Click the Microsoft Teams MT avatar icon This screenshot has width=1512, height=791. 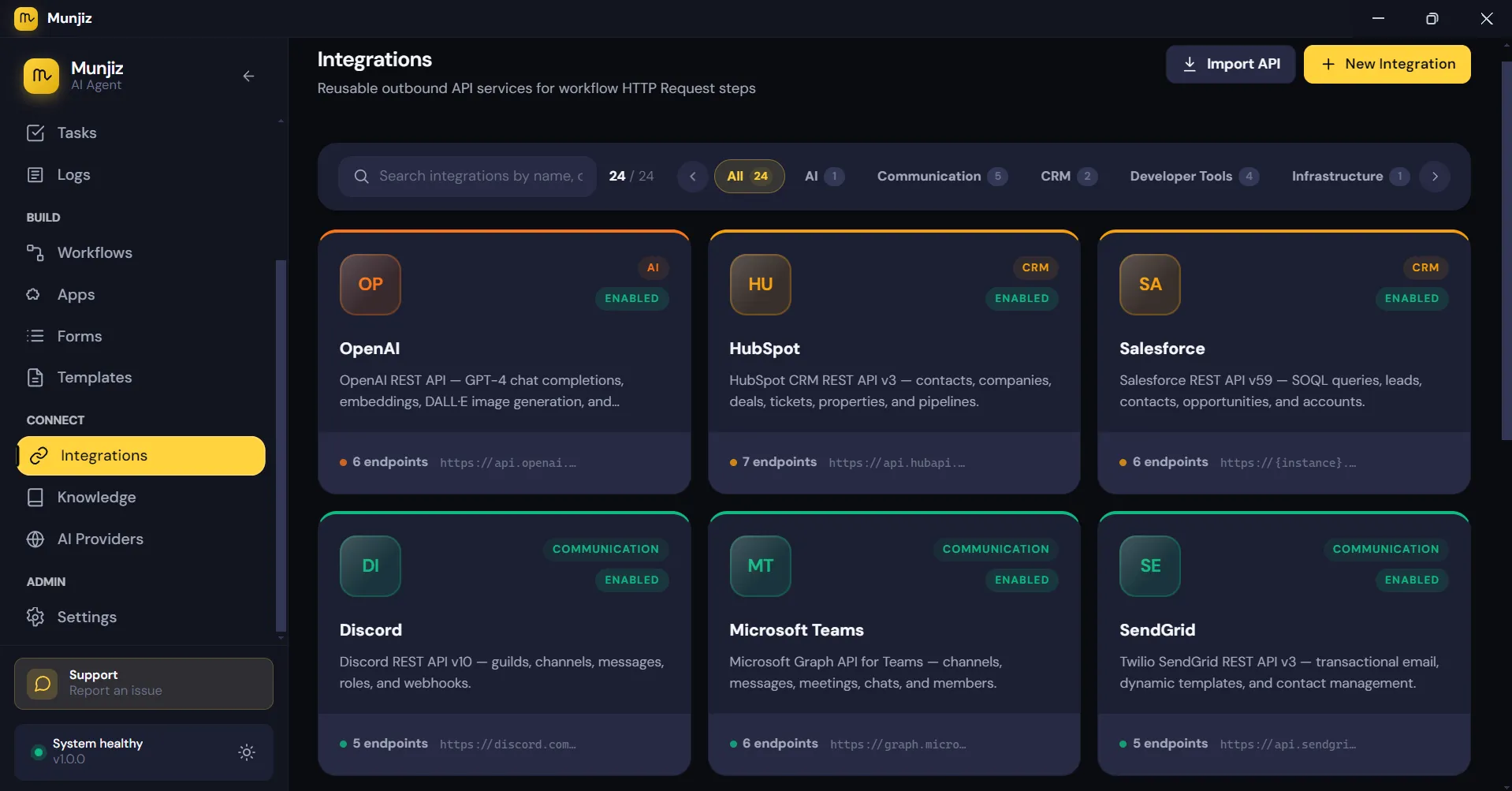coord(760,565)
